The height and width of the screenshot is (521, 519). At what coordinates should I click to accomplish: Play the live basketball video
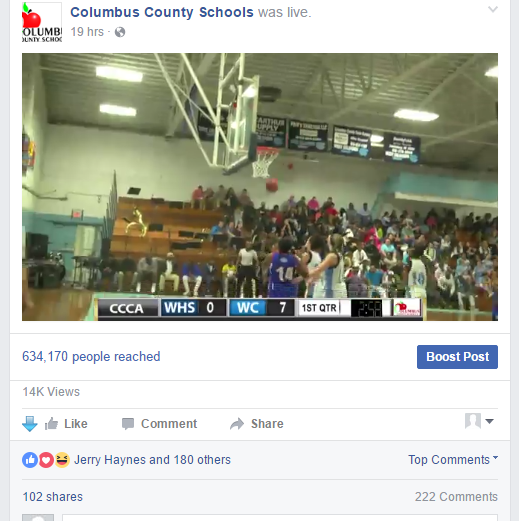coord(260,187)
